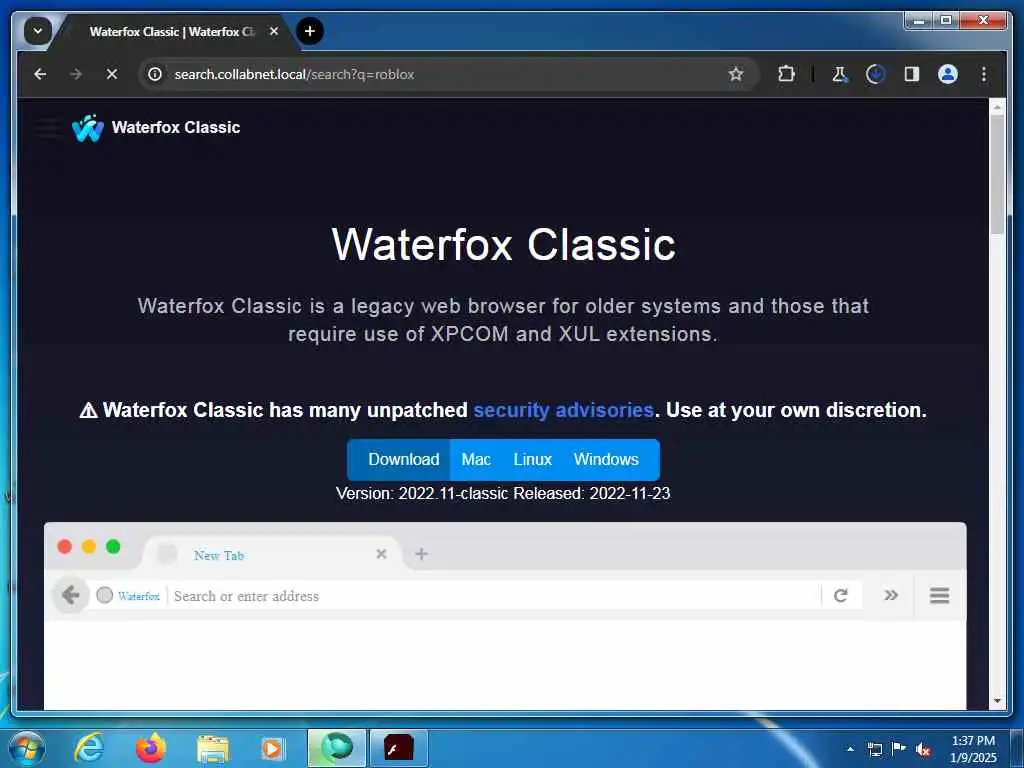Go back to previous page
Screen dimensions: 1024x768
(40, 74)
